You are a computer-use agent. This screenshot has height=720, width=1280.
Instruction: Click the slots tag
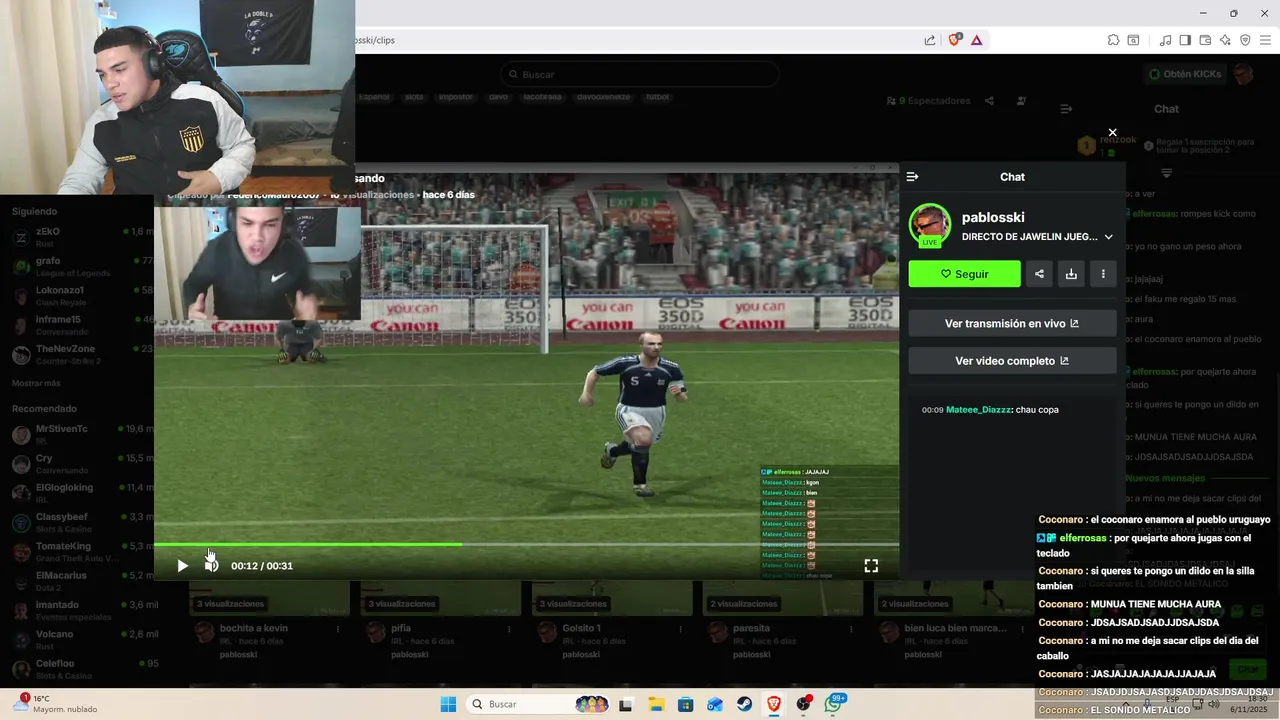pos(414,97)
